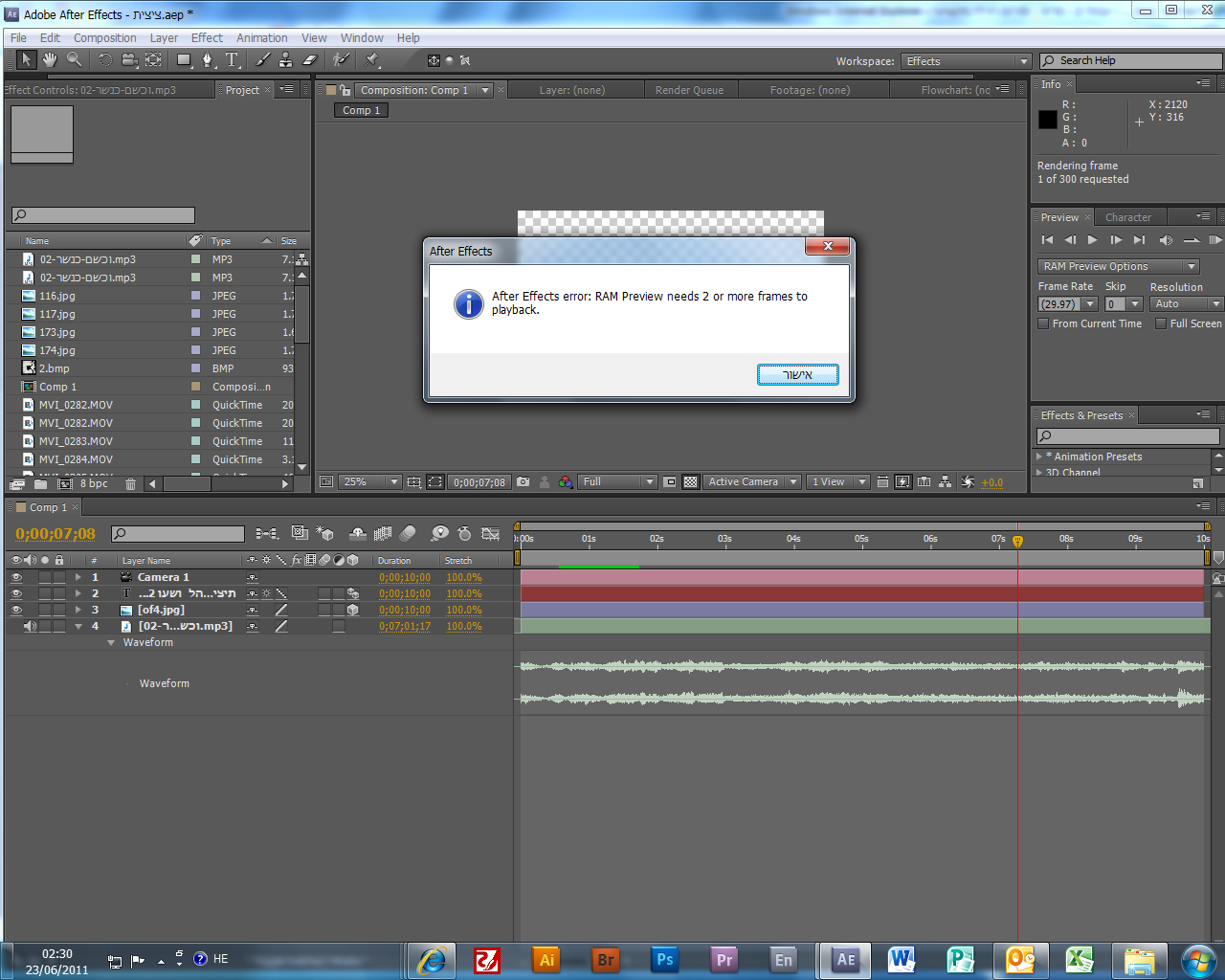Image resolution: width=1225 pixels, height=980 pixels.
Task: Click the current time indicator marker
Action: [x=1017, y=541]
